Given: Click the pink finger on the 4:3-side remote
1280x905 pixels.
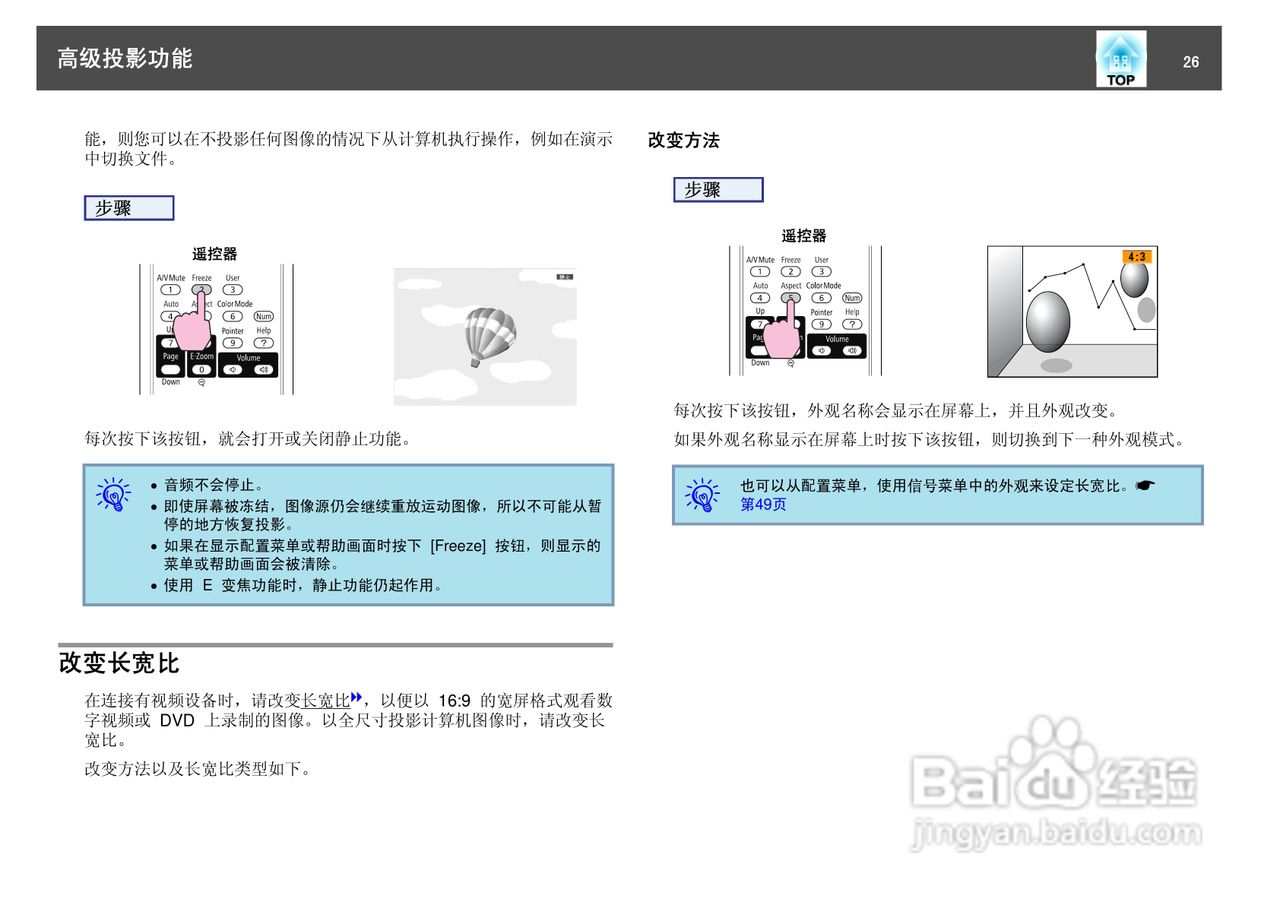Looking at the screenshot, I should click(782, 329).
